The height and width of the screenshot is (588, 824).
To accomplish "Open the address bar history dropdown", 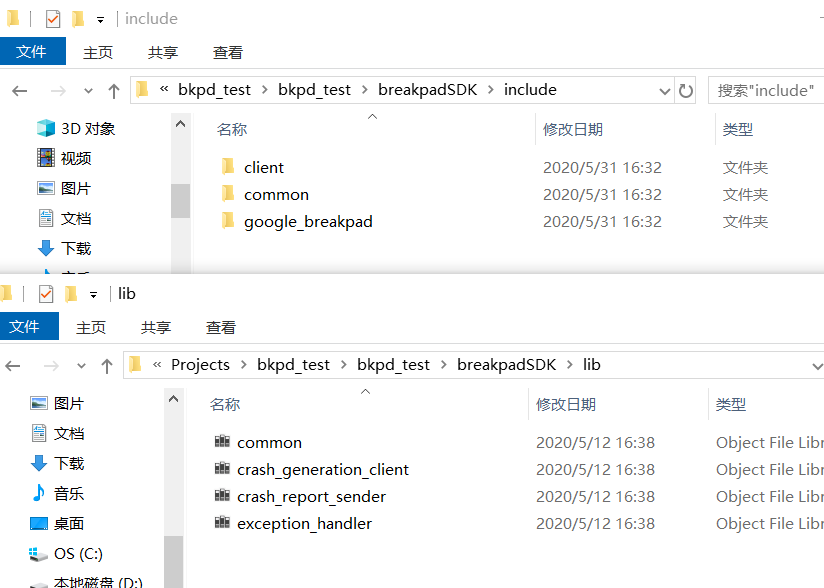I will [665, 90].
